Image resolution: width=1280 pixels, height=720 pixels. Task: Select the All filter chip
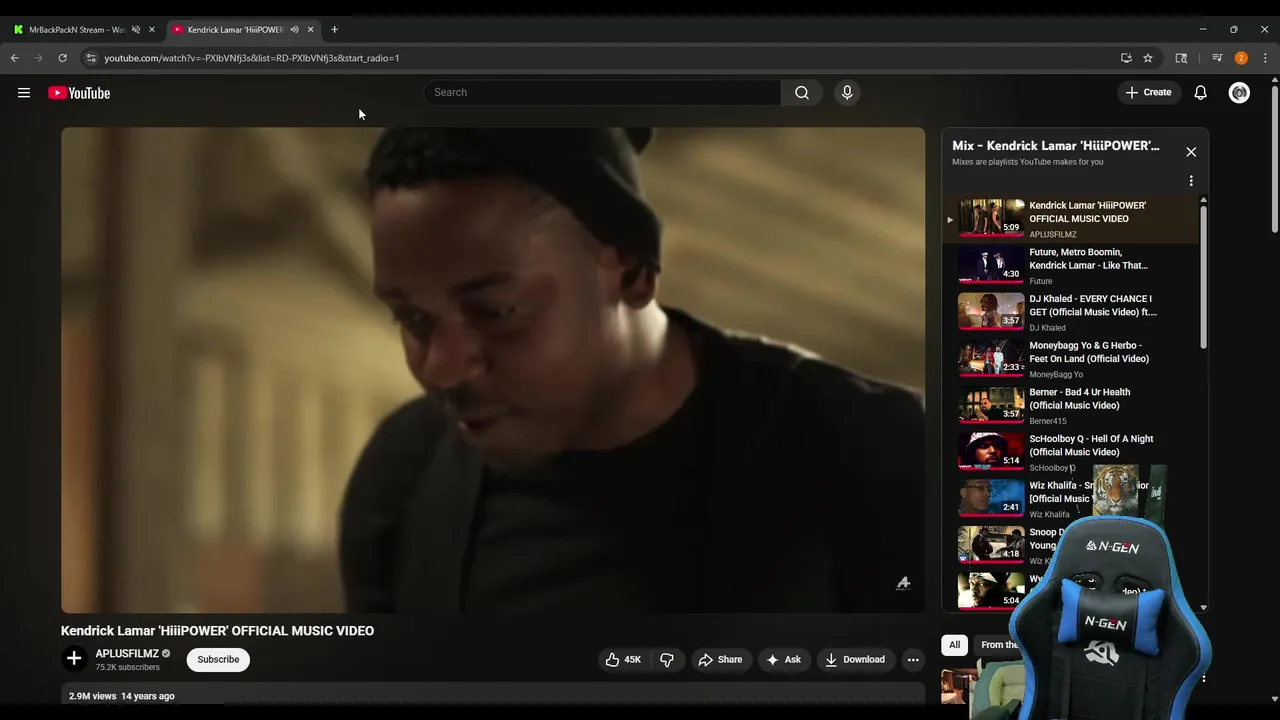[x=955, y=645]
